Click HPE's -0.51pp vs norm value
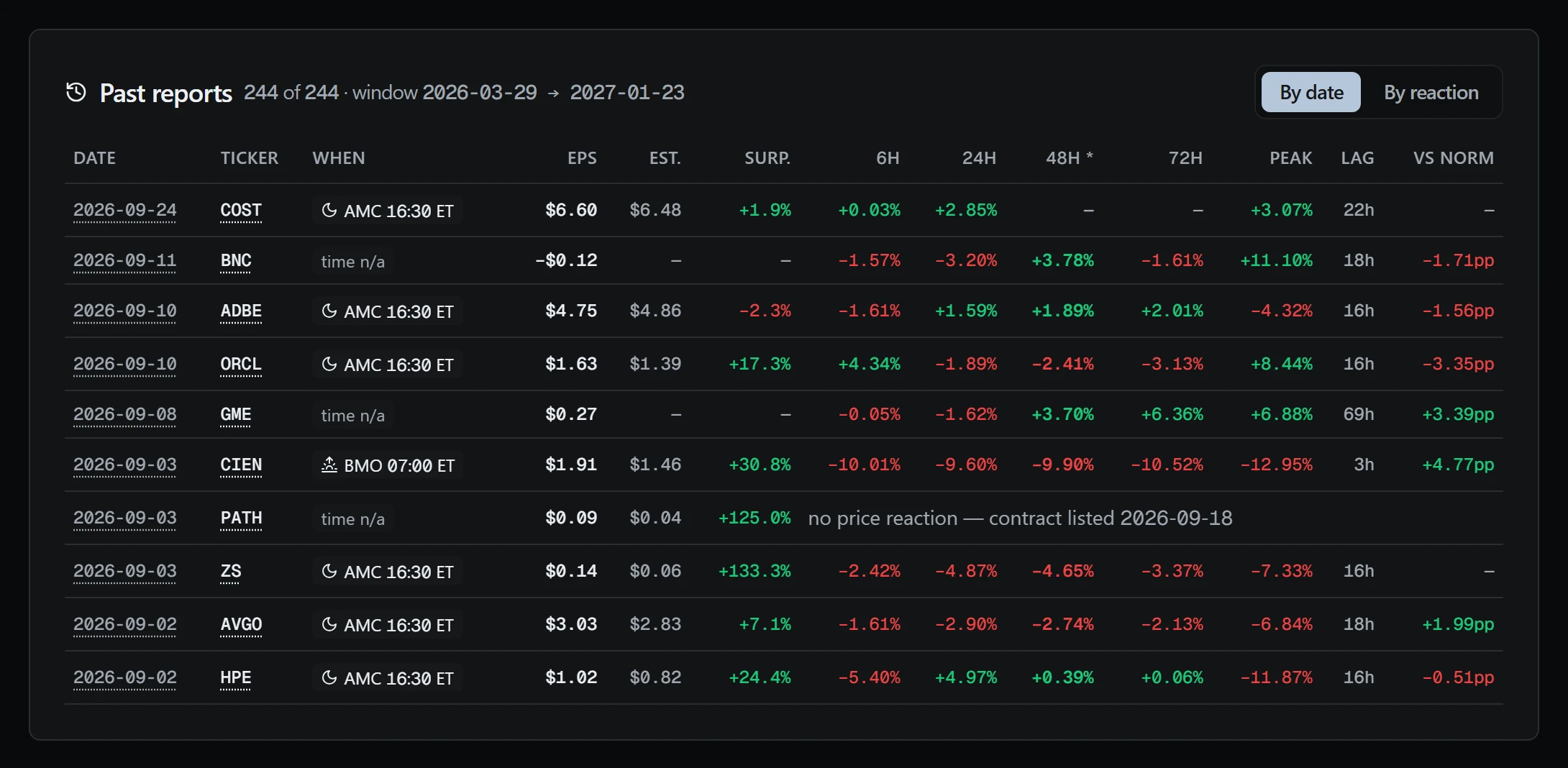Viewport: 1568px width, 768px height. coord(1458,677)
